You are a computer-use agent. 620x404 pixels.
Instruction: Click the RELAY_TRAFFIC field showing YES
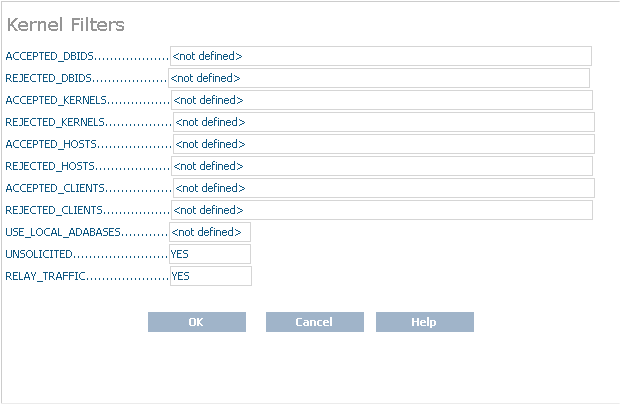click(x=210, y=276)
